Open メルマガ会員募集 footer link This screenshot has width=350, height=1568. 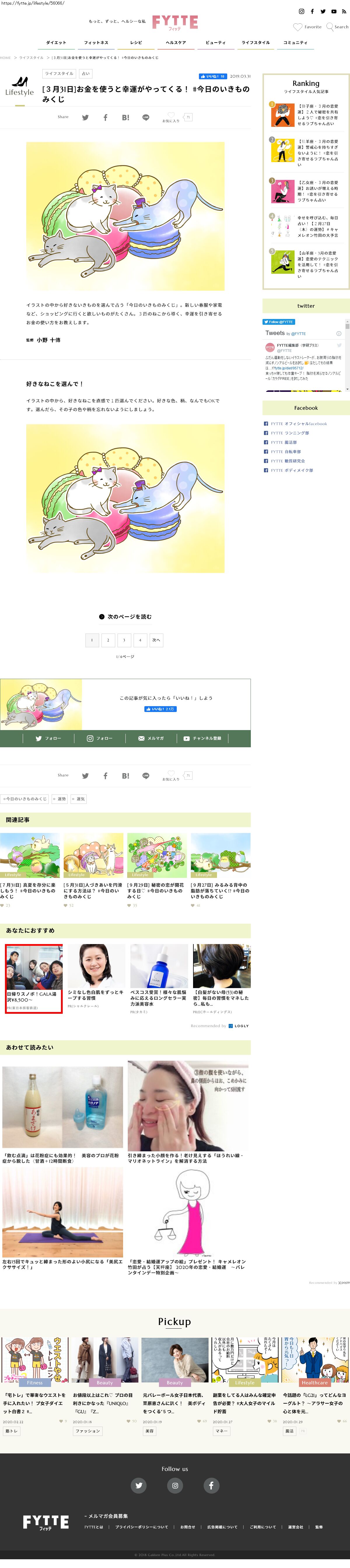(106, 1516)
